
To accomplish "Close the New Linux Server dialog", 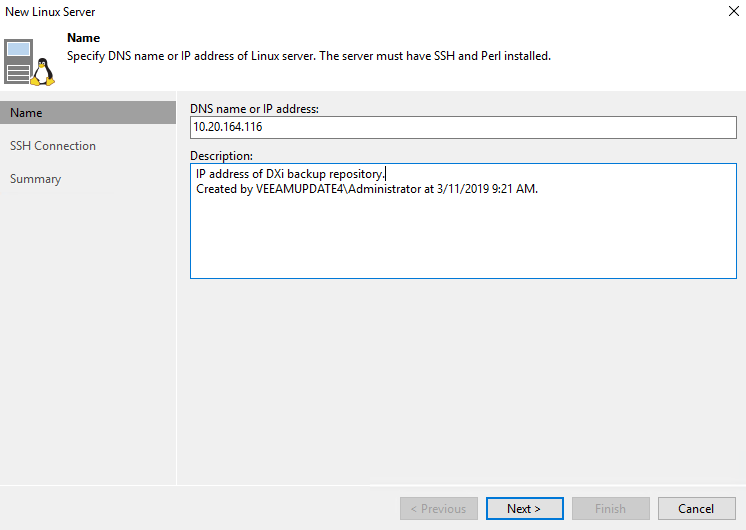I will (734, 11).
